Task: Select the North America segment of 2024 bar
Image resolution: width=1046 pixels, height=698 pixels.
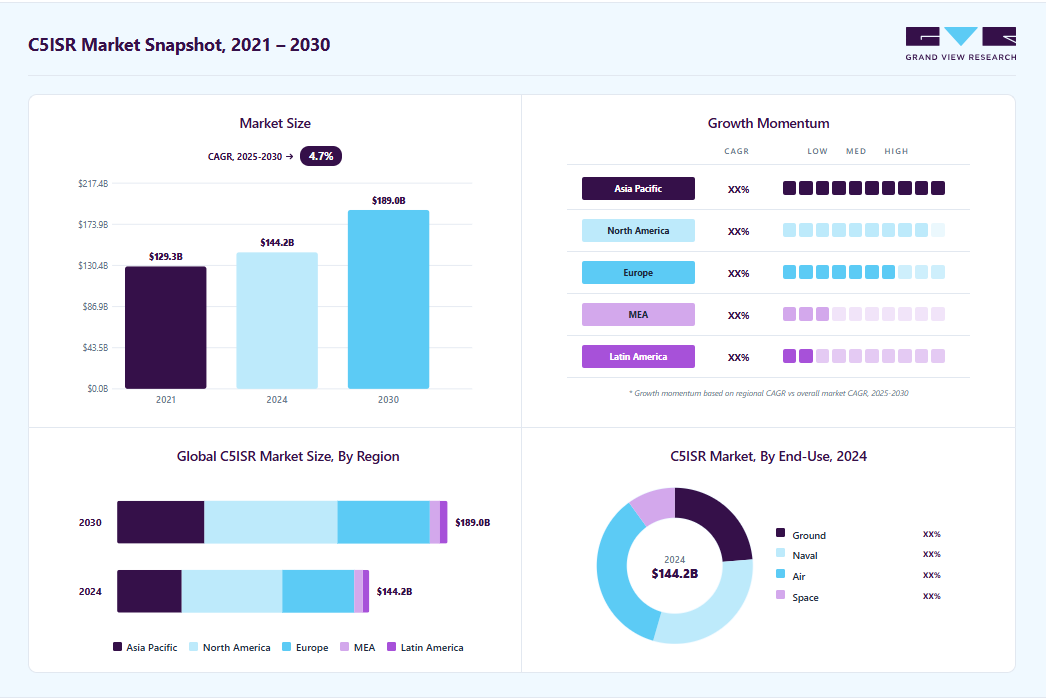Action: point(232,591)
